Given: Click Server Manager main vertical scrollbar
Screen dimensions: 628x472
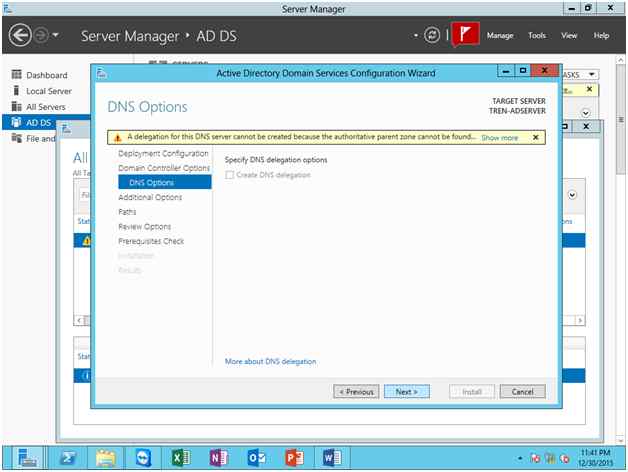Looking at the screenshot, I should 620,120.
